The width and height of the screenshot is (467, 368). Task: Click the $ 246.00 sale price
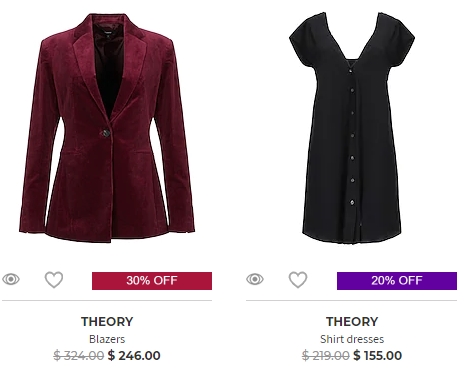coord(134,356)
